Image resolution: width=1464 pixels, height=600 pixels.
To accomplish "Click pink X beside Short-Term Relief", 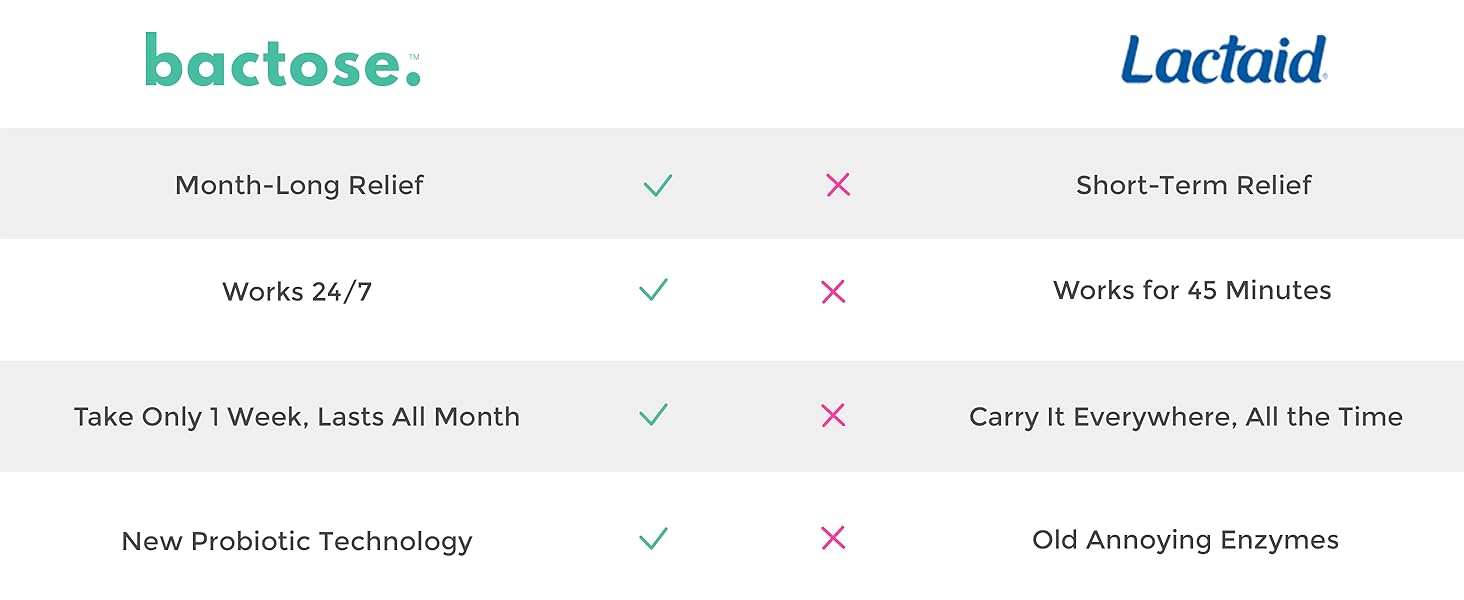I will coord(838,185).
